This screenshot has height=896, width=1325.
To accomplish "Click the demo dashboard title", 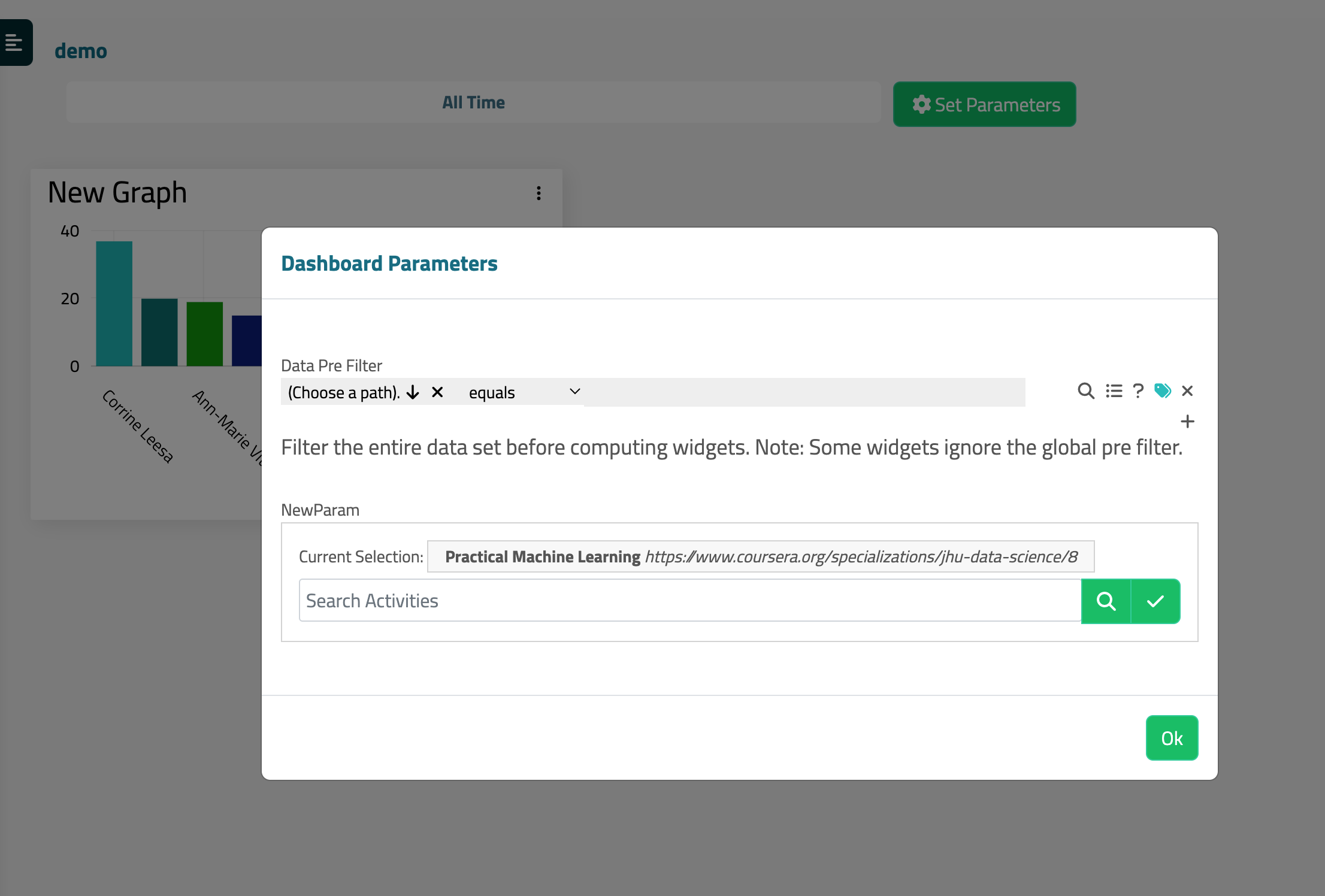I will tap(81, 51).
